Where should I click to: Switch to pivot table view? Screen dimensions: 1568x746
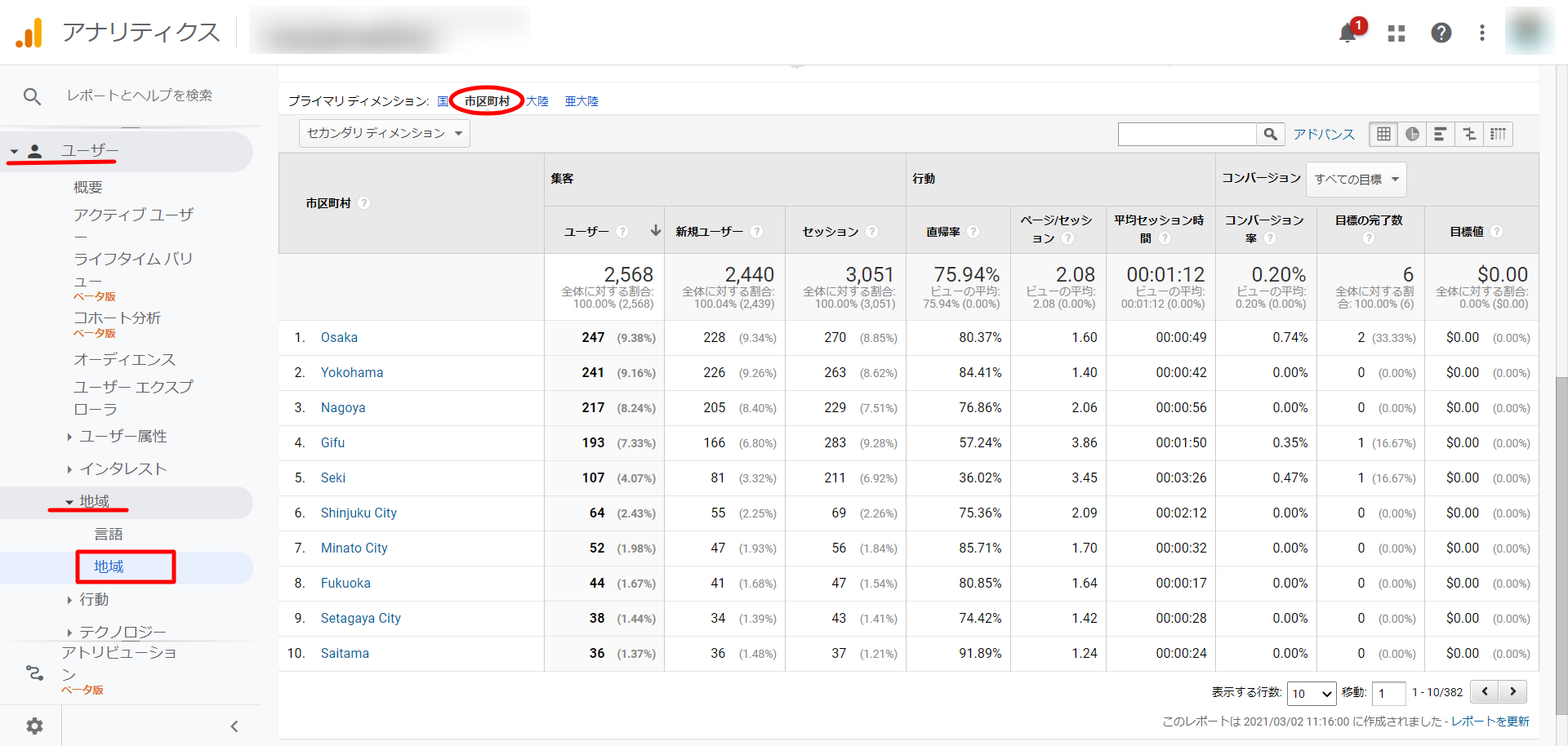(1498, 134)
